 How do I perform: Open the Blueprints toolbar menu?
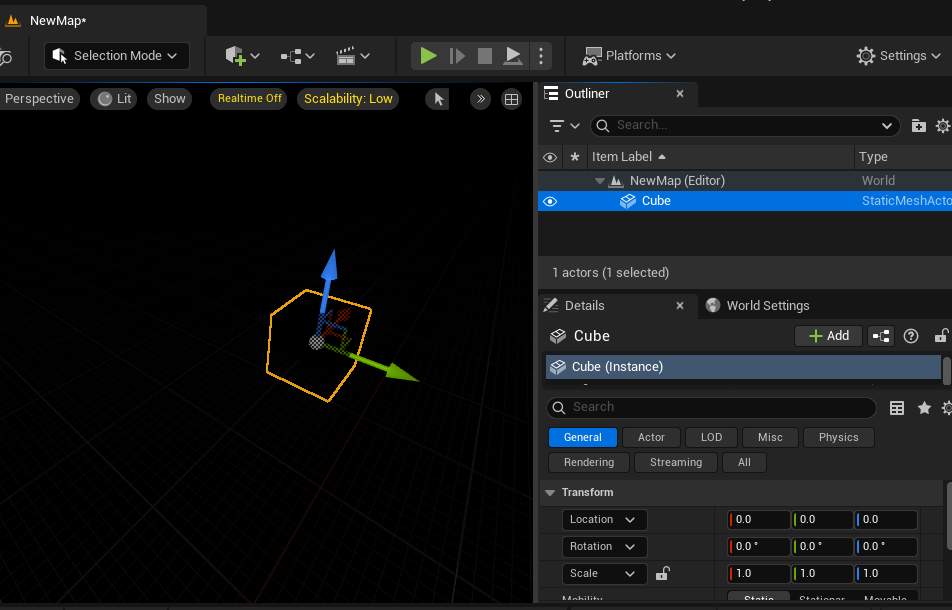click(298, 56)
